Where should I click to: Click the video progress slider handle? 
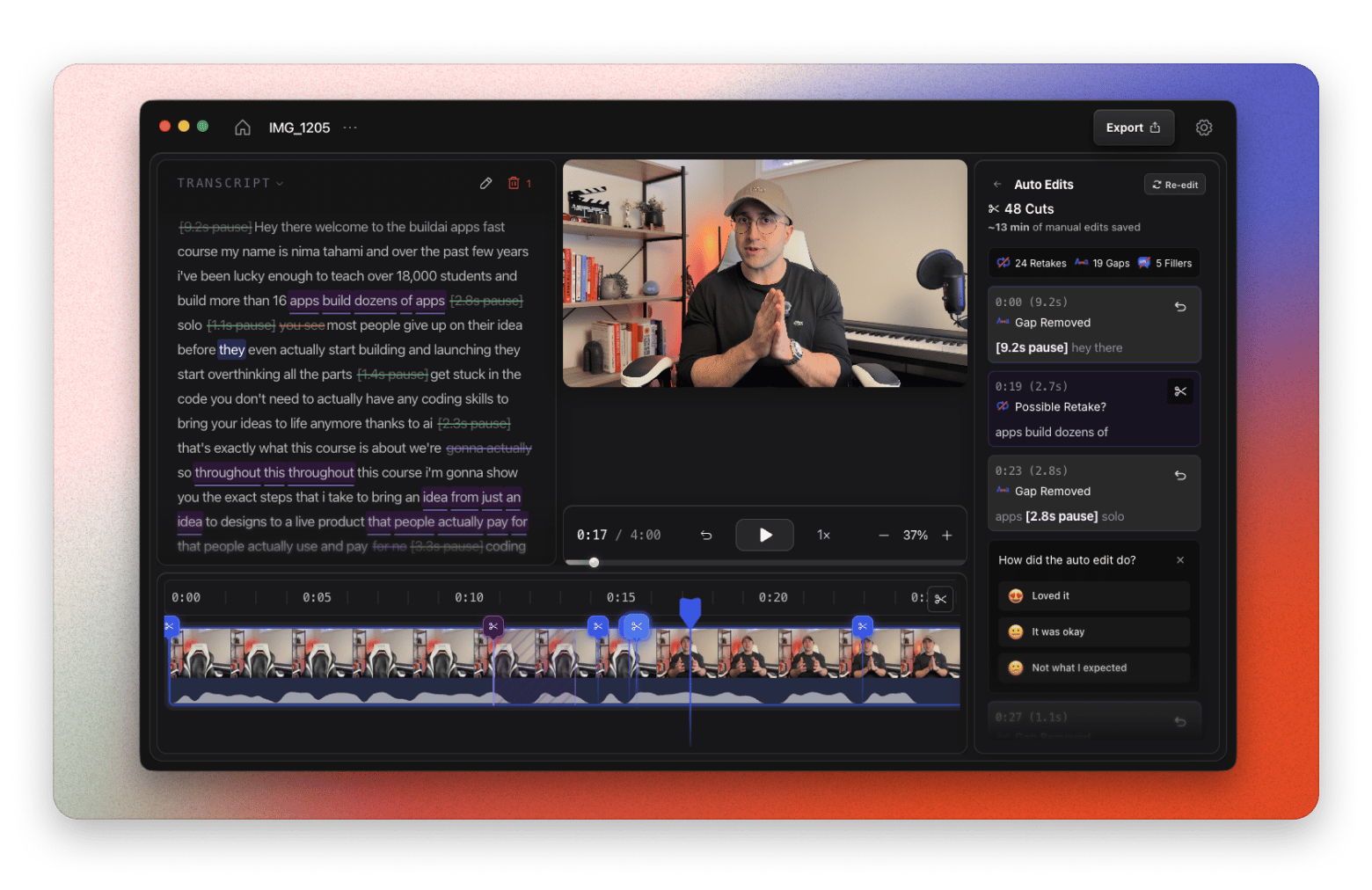595,563
